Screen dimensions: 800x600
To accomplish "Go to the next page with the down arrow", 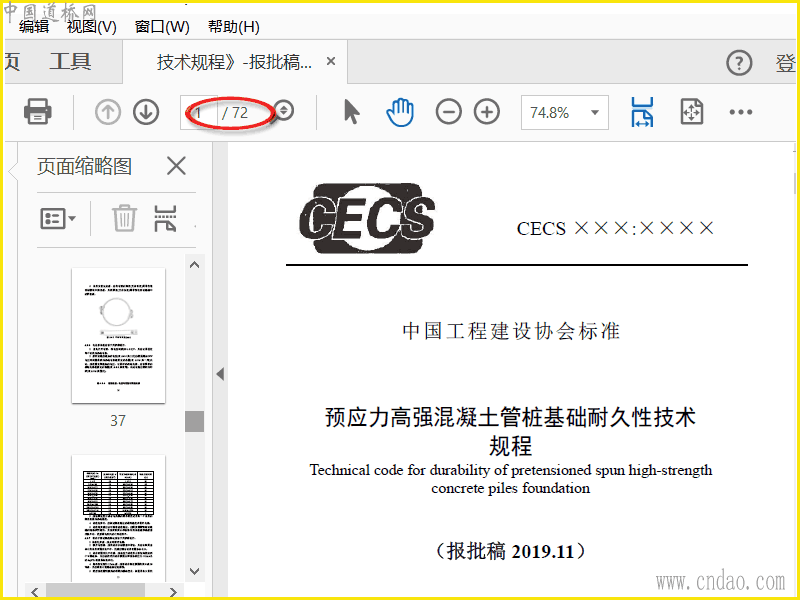I will click(x=146, y=112).
